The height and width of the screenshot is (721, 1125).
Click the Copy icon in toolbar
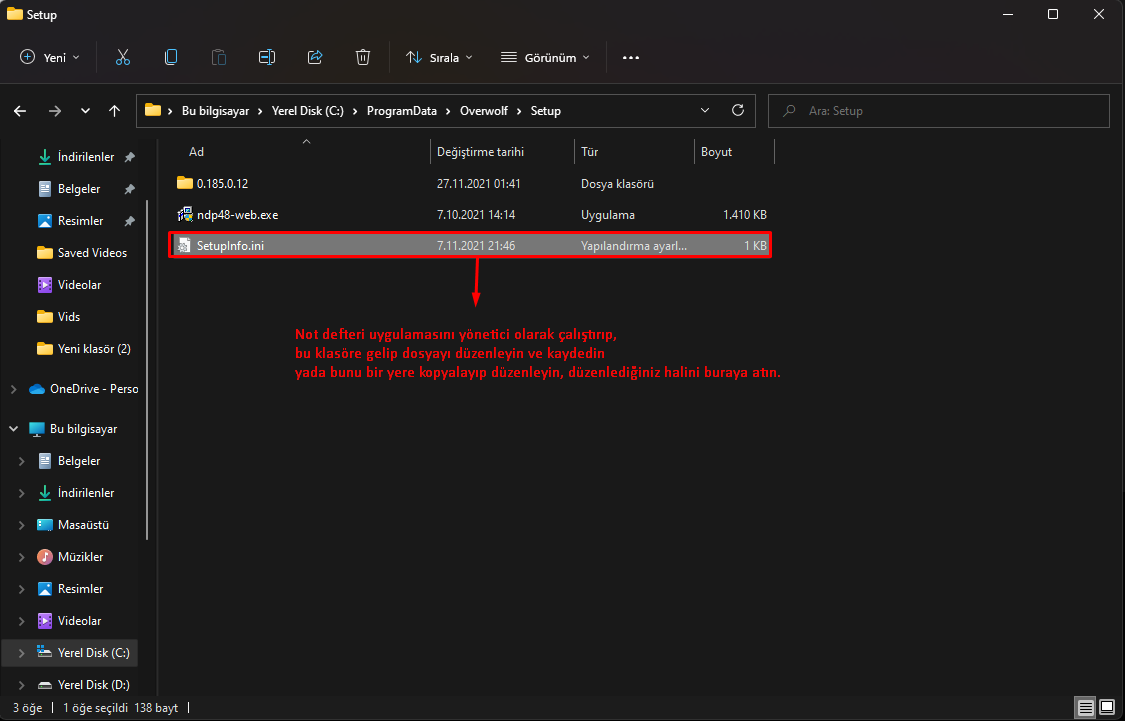point(171,57)
